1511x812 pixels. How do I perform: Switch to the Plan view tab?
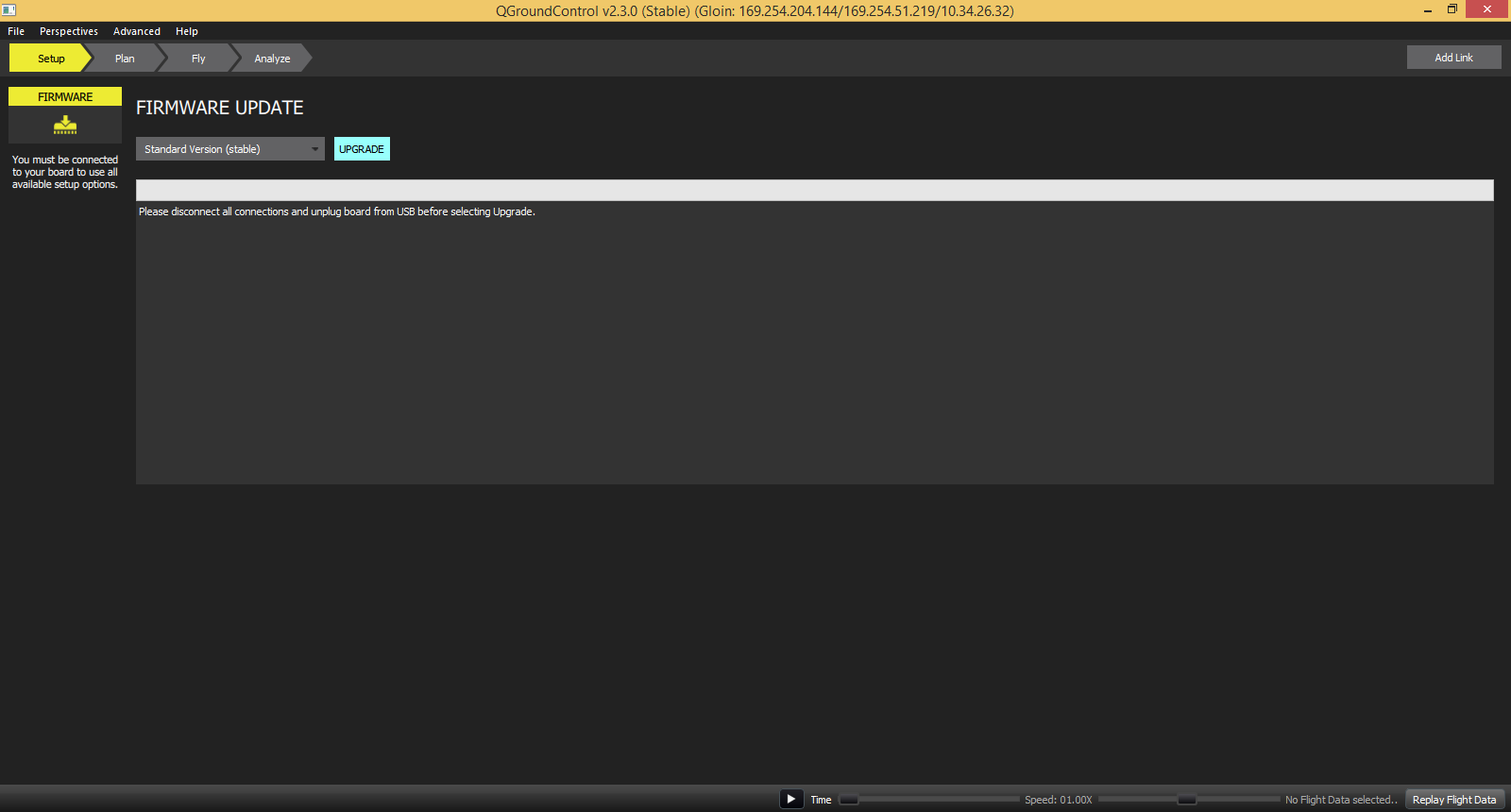(x=125, y=59)
